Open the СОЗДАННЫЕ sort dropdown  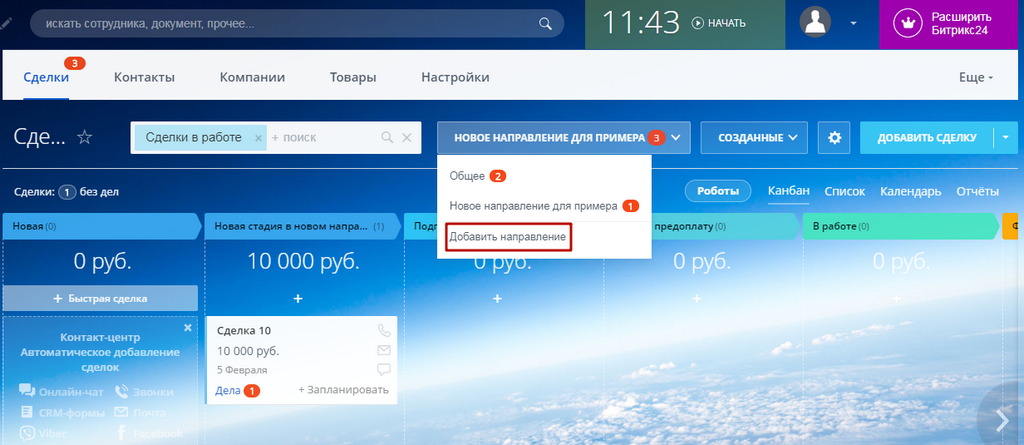pyautogui.click(x=754, y=138)
